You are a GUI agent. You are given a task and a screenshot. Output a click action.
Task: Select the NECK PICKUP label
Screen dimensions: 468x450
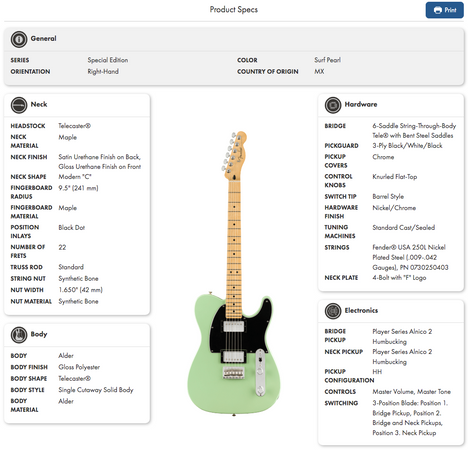(x=344, y=352)
